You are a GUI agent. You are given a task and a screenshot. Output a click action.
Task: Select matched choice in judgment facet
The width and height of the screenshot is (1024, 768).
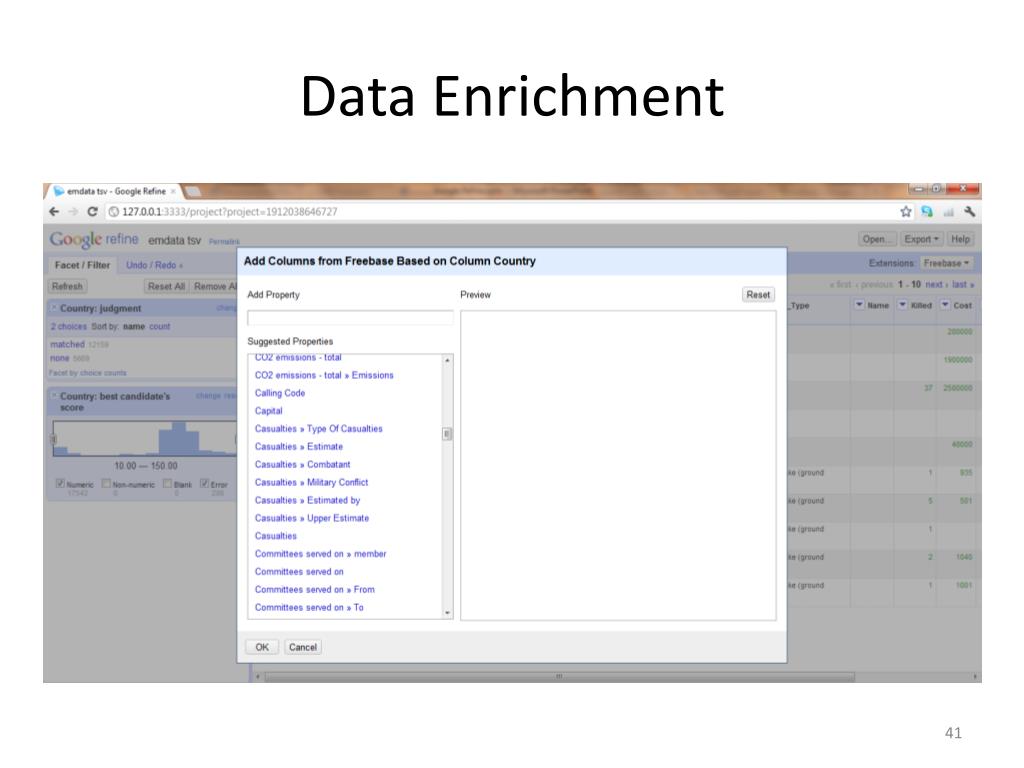68,344
